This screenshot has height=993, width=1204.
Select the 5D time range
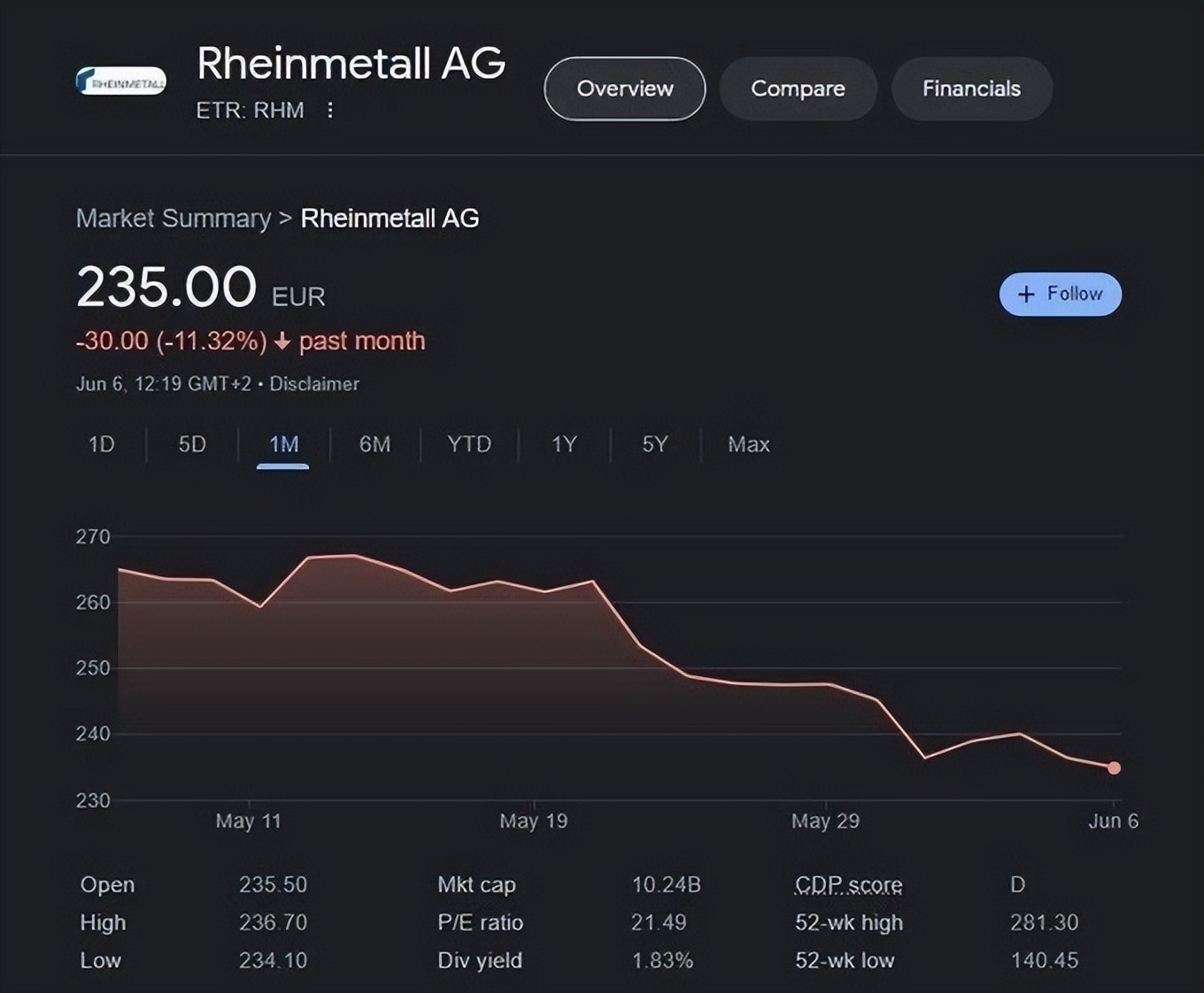click(192, 444)
